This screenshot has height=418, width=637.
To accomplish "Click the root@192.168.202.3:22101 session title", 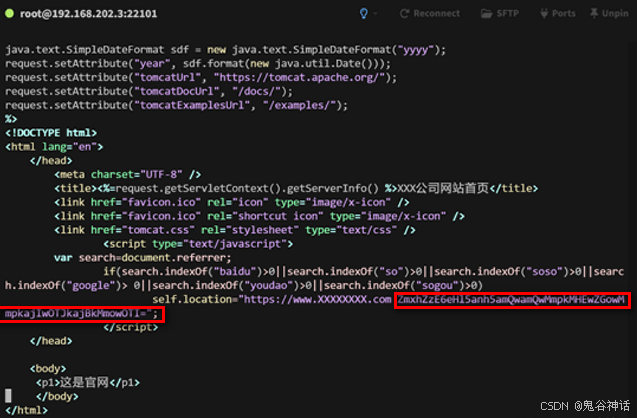I will [x=89, y=14].
